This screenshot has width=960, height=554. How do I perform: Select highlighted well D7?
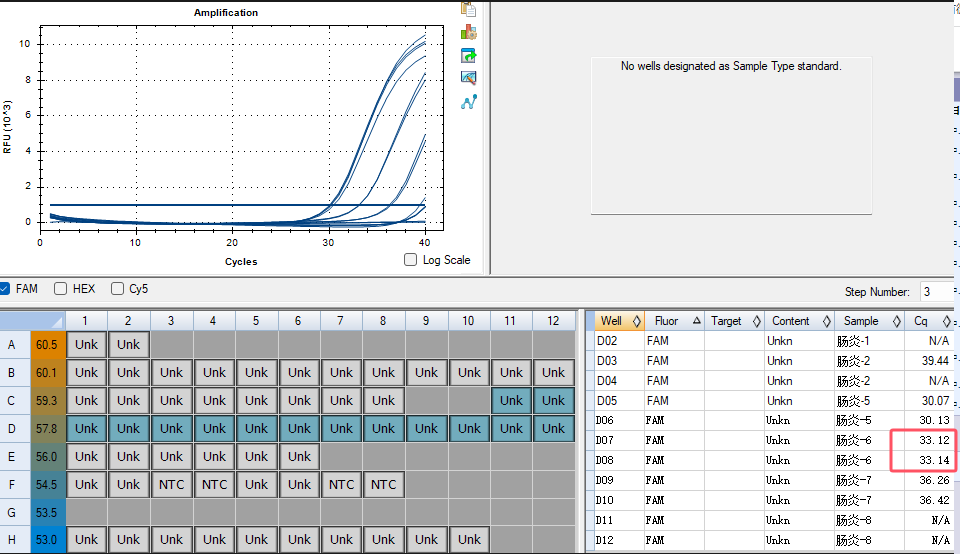(341, 429)
